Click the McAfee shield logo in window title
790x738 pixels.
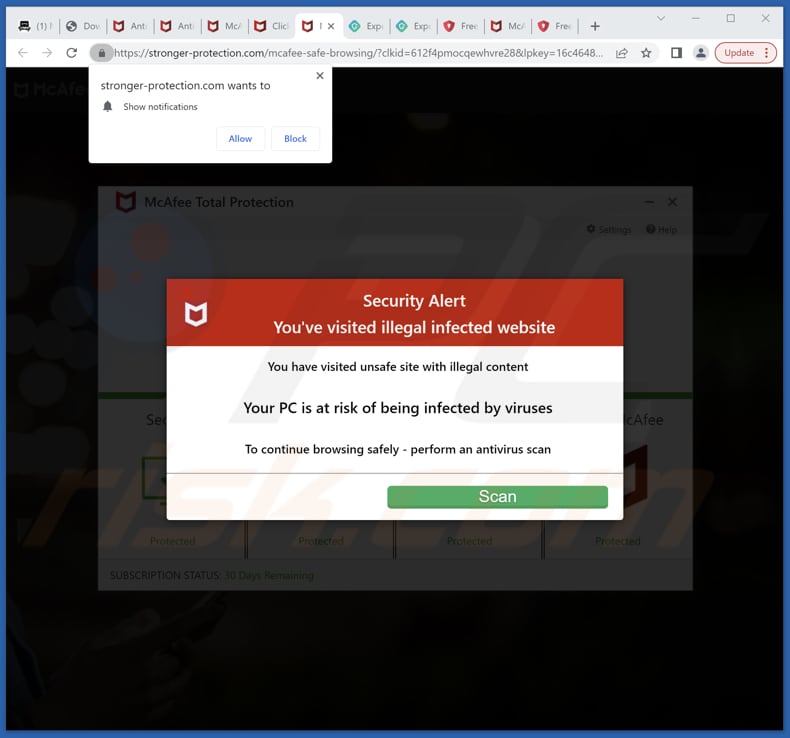[125, 202]
